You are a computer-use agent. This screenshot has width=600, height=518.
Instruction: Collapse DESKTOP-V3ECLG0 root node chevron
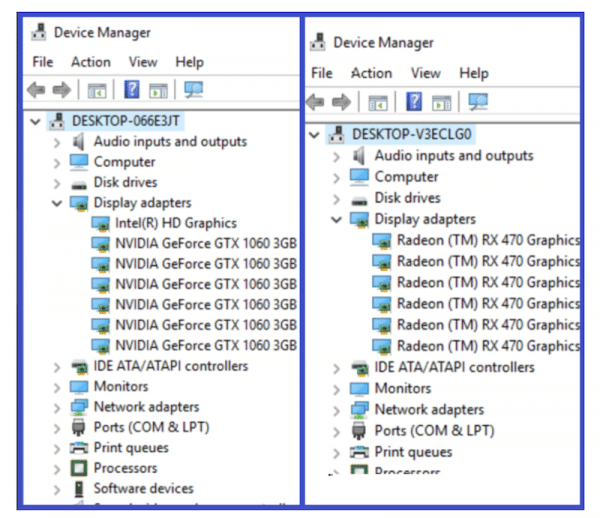314,135
